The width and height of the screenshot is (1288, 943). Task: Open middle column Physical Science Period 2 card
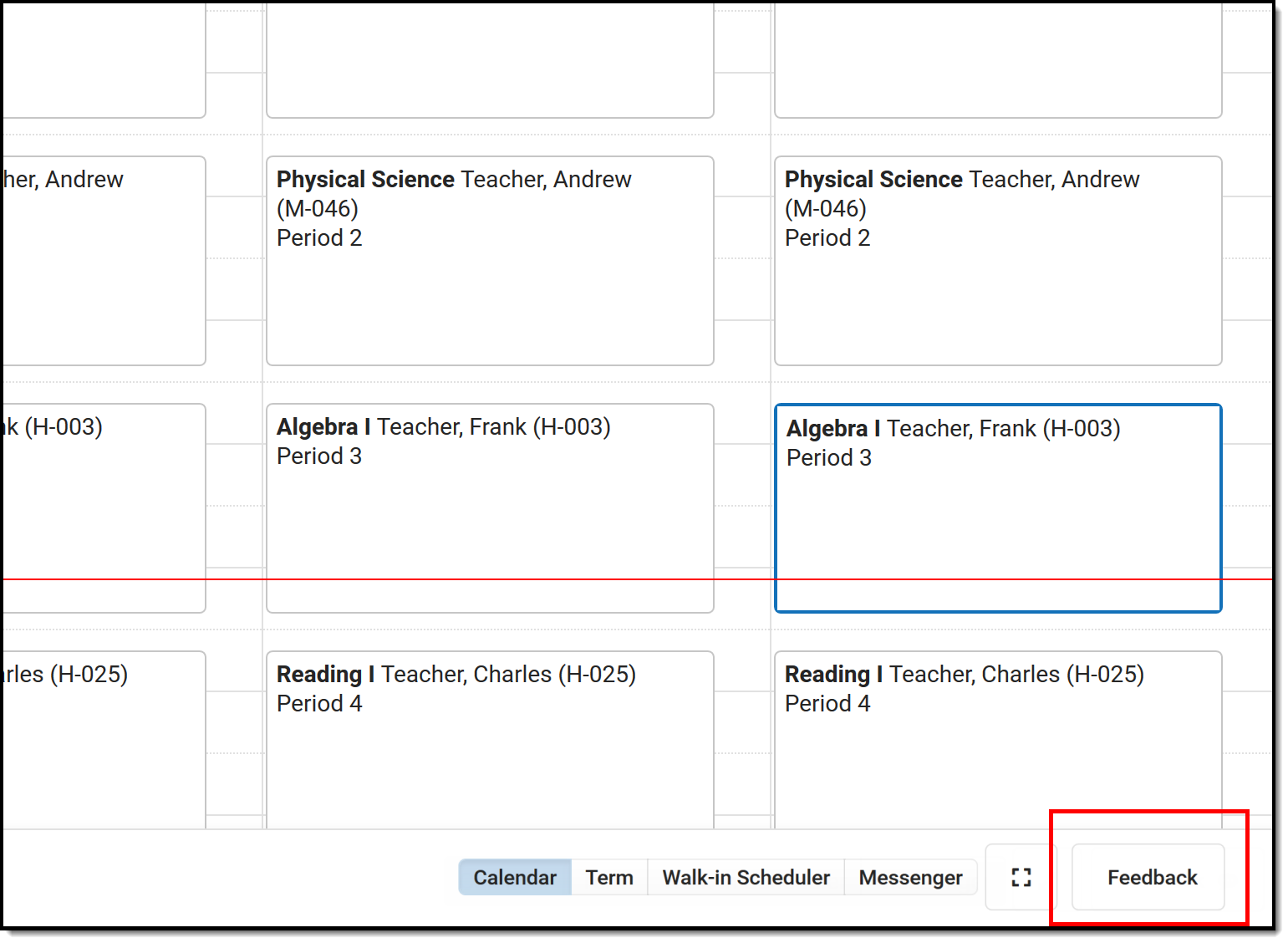pyautogui.click(x=490, y=261)
